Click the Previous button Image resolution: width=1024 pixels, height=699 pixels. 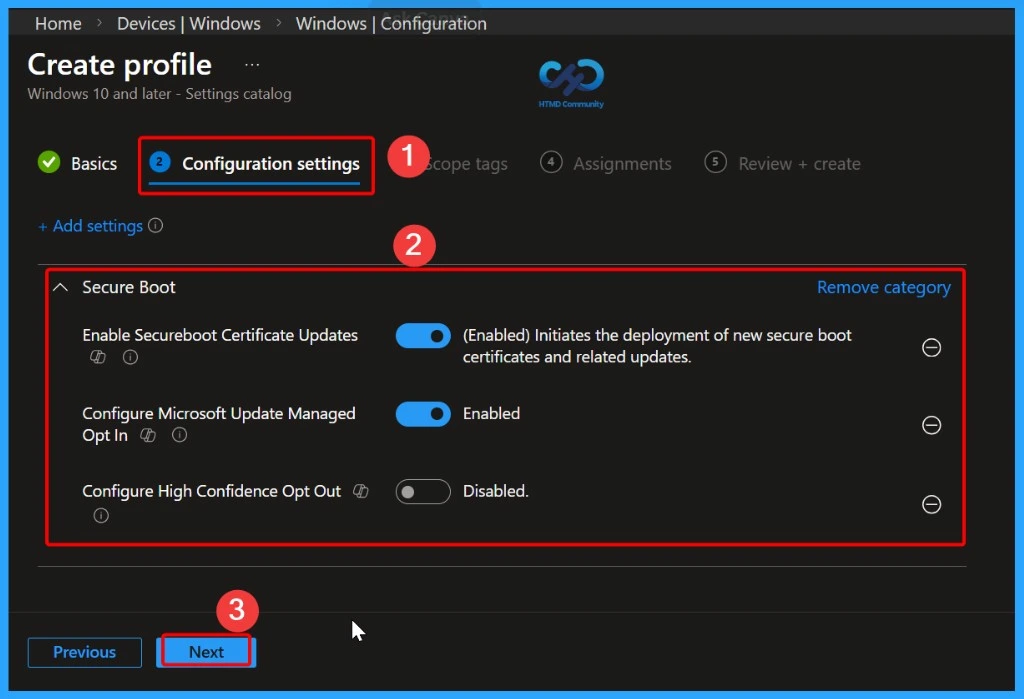click(84, 652)
